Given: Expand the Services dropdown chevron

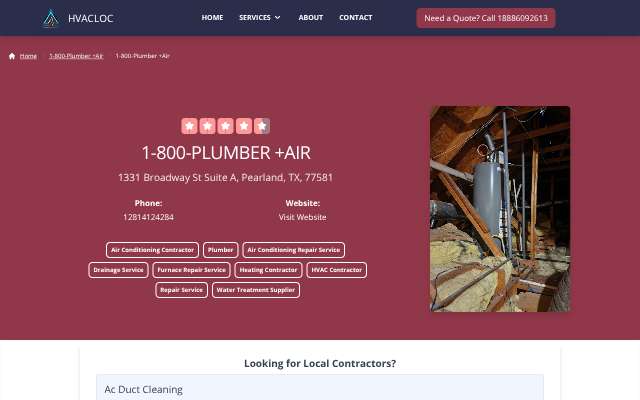Looking at the screenshot, I should click(x=278, y=18).
